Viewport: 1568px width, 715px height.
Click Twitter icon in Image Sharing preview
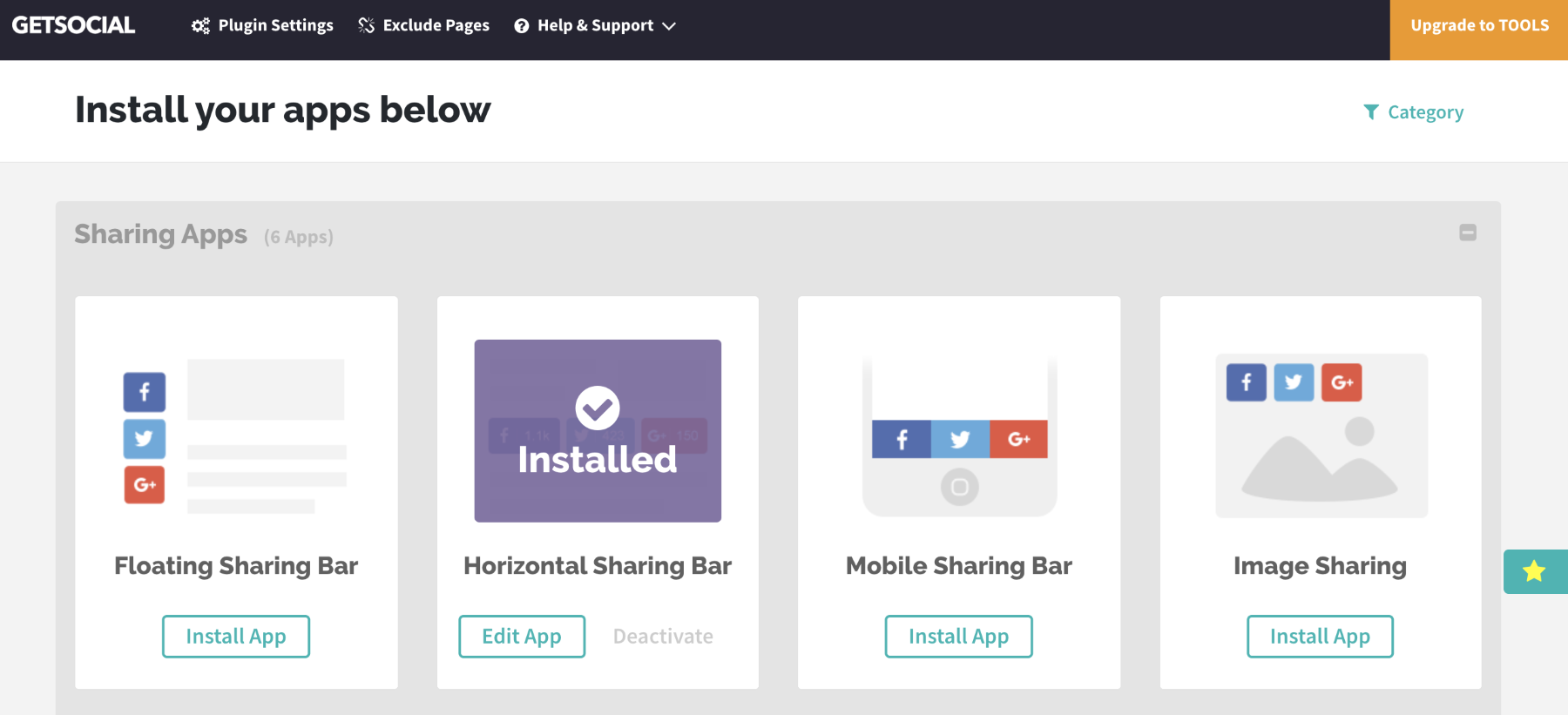tap(1294, 382)
